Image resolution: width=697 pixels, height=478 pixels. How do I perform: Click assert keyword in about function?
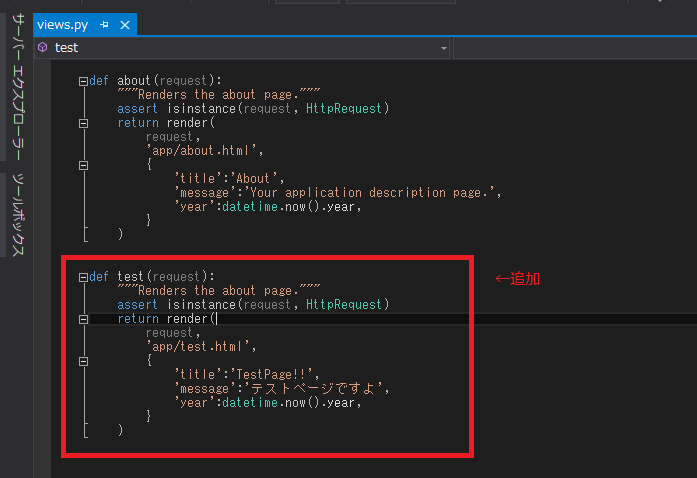[137, 108]
